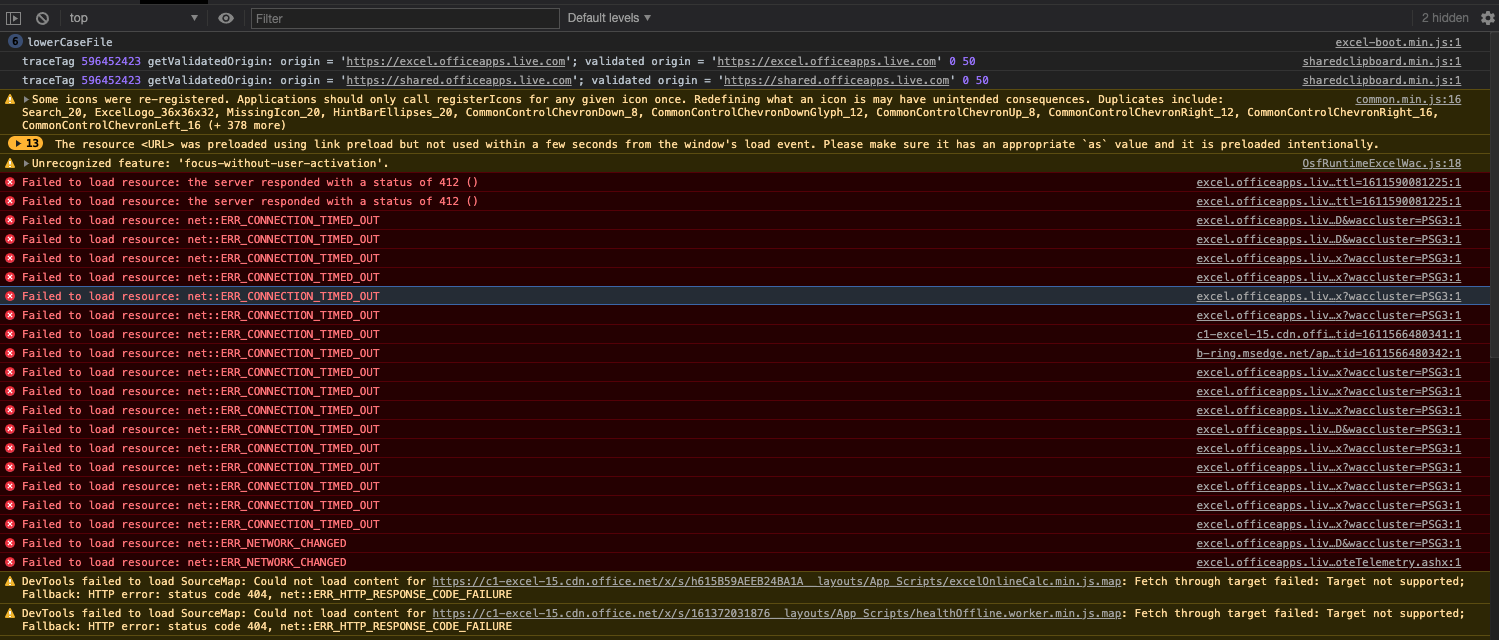The image size is (1499, 640).
Task: Open sharedclipboard.min.js:1 link on the shared.officeapps traceTag row
Action: tap(1381, 80)
